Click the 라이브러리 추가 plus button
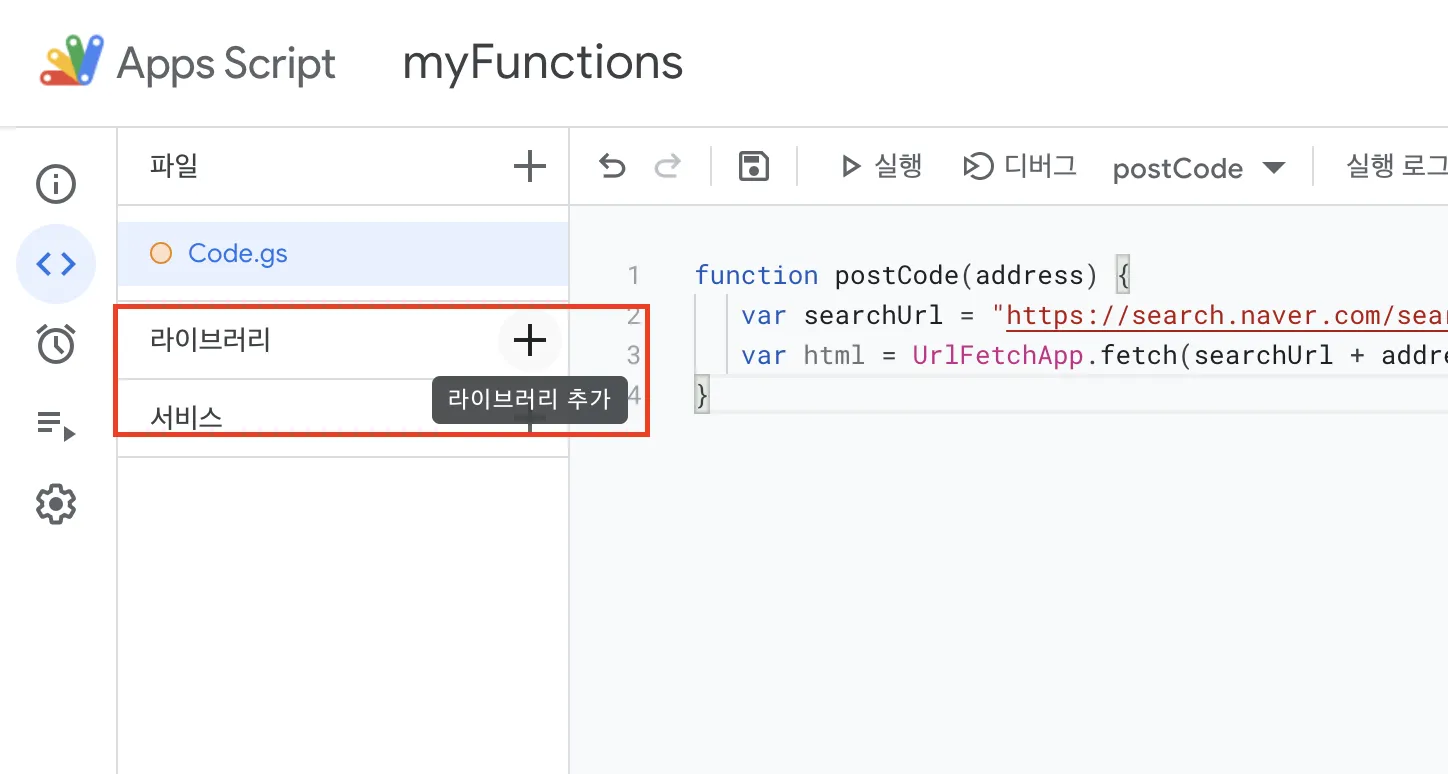Image resolution: width=1448 pixels, height=774 pixels. click(530, 341)
